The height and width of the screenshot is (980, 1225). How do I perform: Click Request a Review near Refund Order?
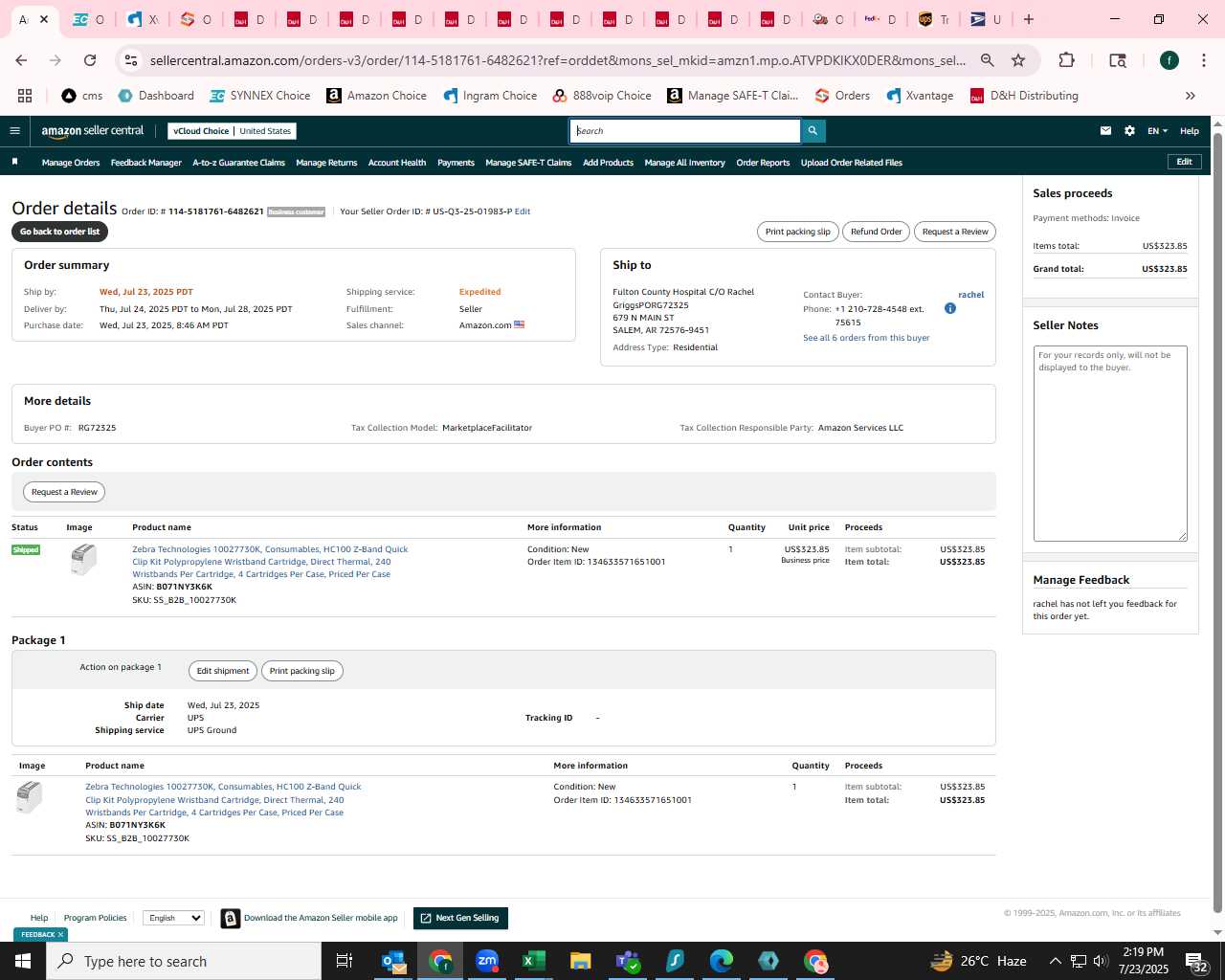(x=955, y=232)
